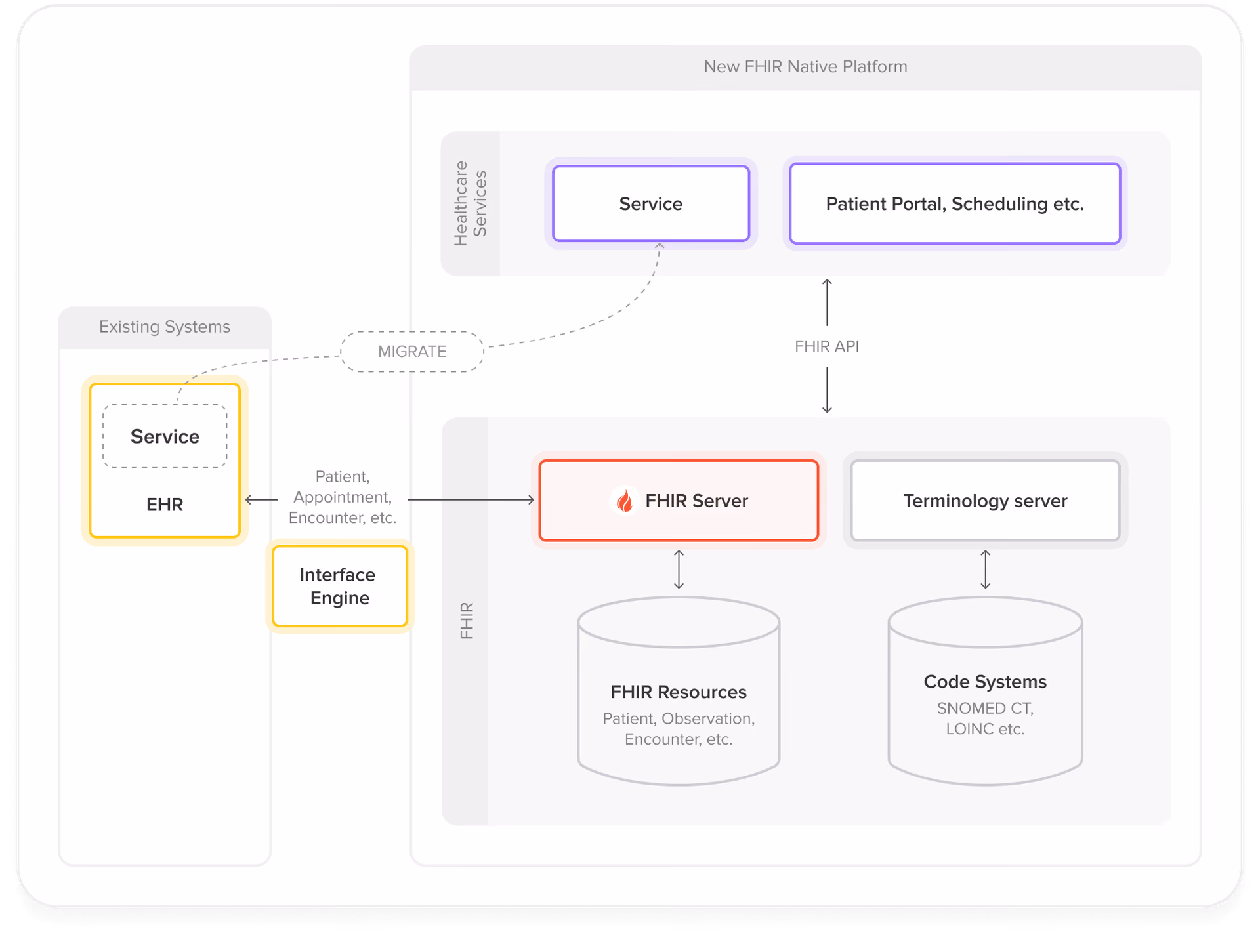
Task: Click the New FHIR Native Platform header
Action: [805, 66]
